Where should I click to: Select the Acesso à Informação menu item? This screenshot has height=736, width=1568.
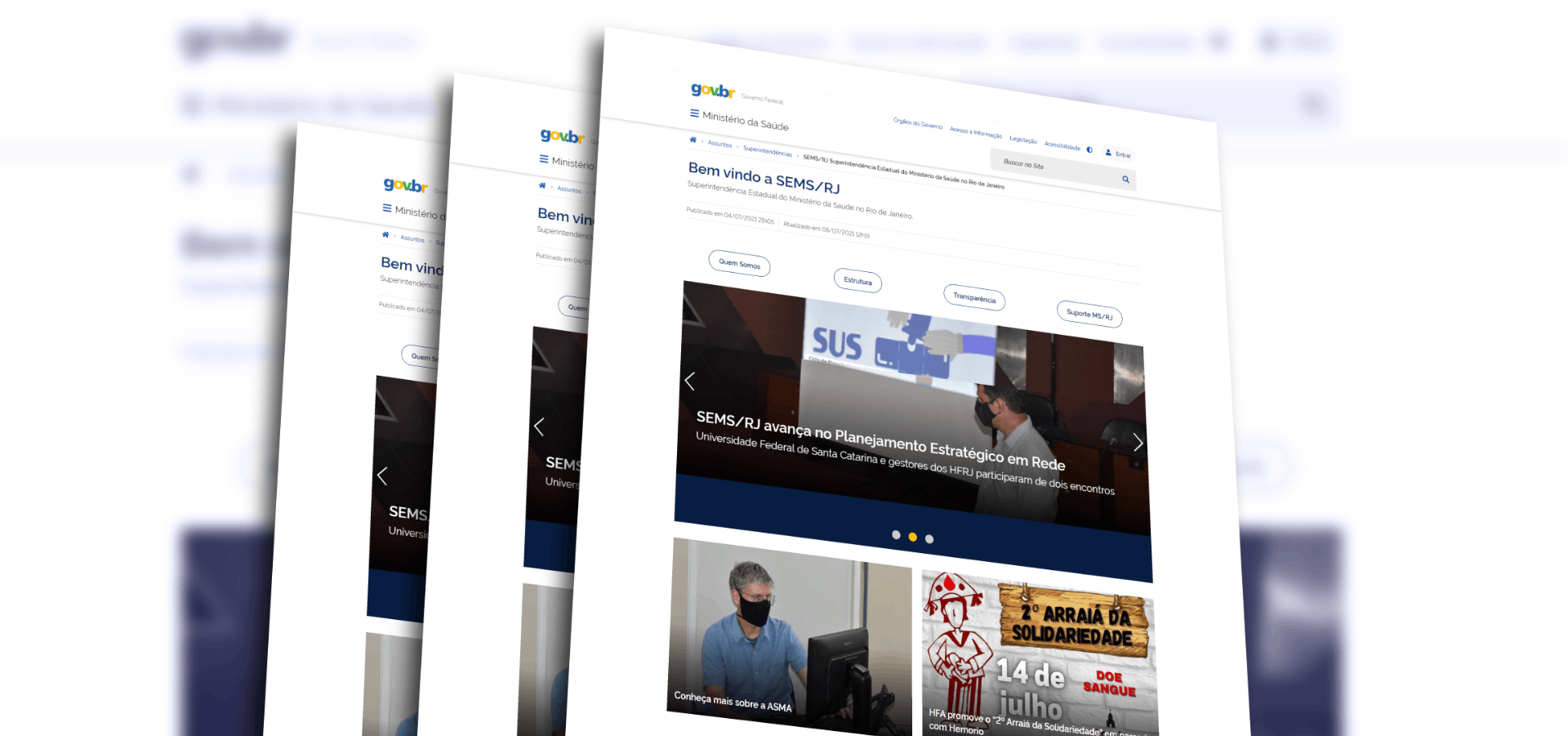[977, 131]
